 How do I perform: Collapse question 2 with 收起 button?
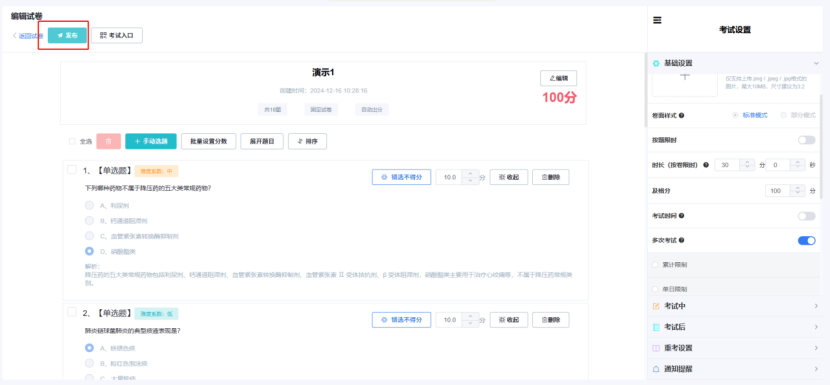pyautogui.click(x=509, y=320)
